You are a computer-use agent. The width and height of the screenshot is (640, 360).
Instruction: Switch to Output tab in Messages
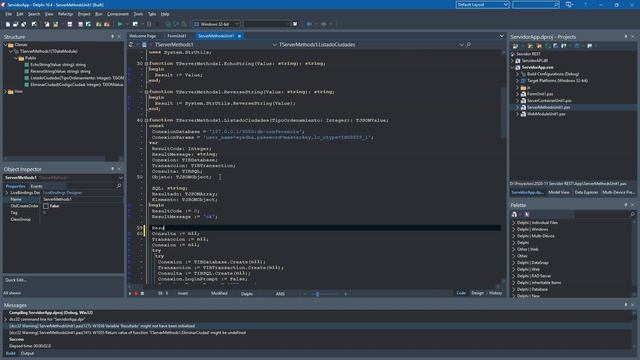pos(27,353)
